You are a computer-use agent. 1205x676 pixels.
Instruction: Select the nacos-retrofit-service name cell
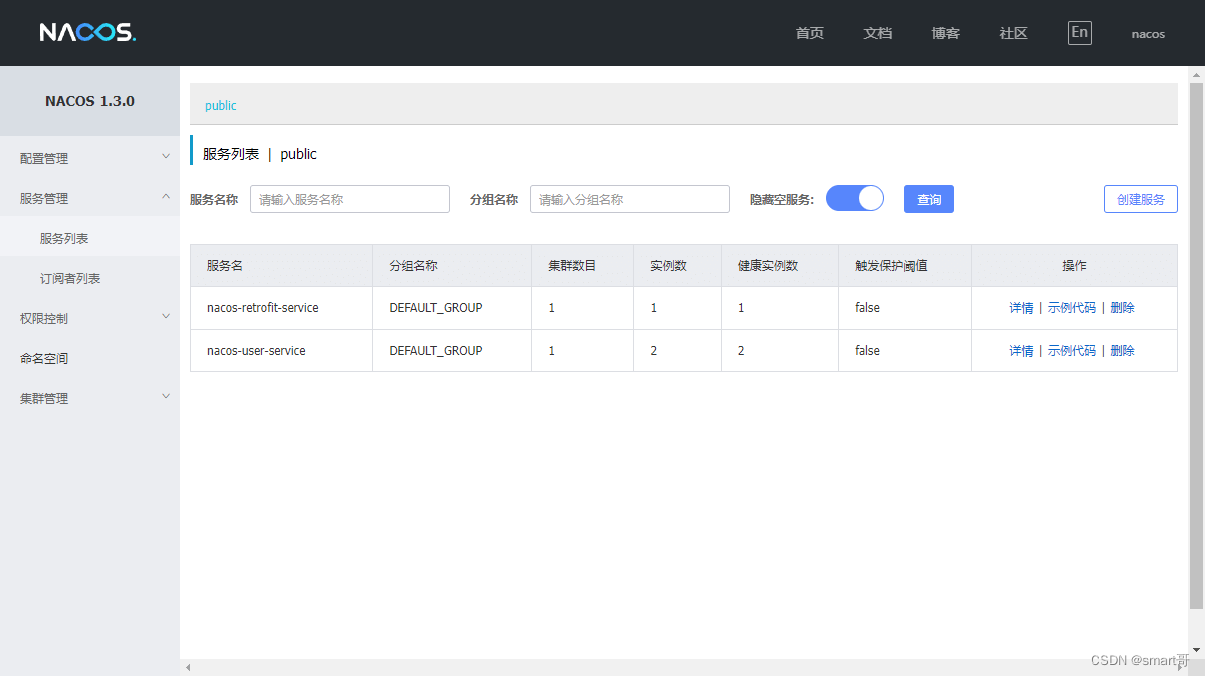click(281, 308)
